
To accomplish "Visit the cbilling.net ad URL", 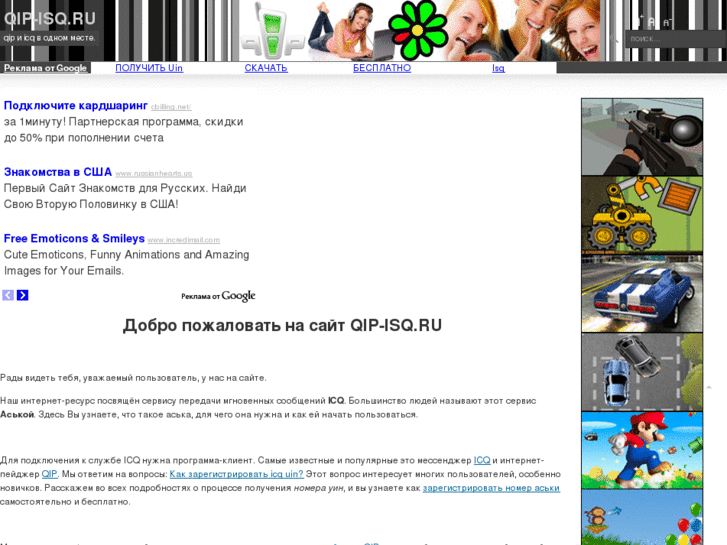I will coord(171,107).
